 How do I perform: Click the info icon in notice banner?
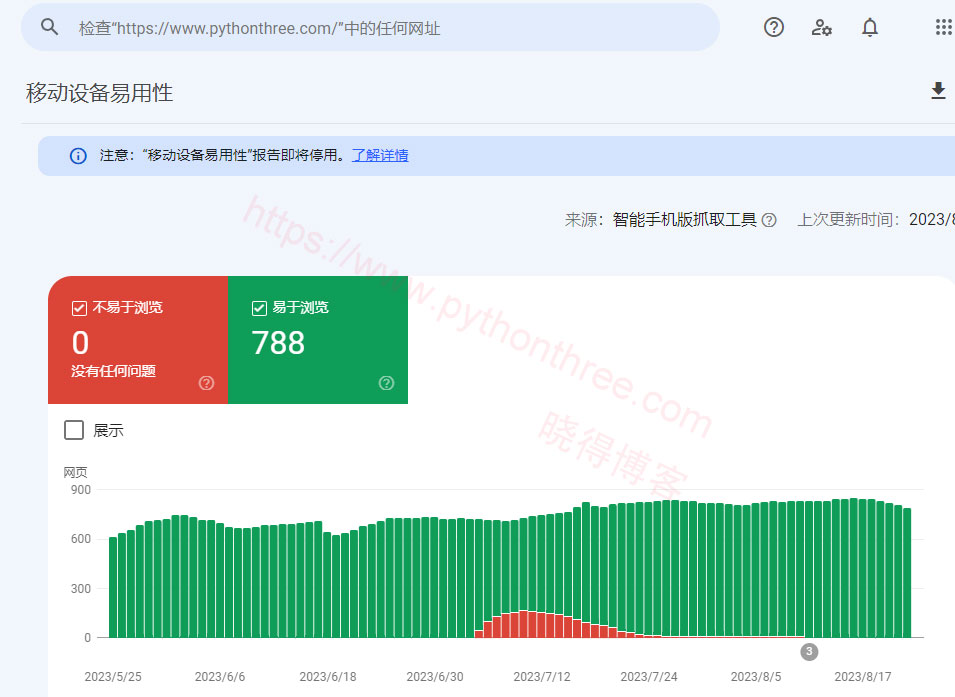coord(78,156)
